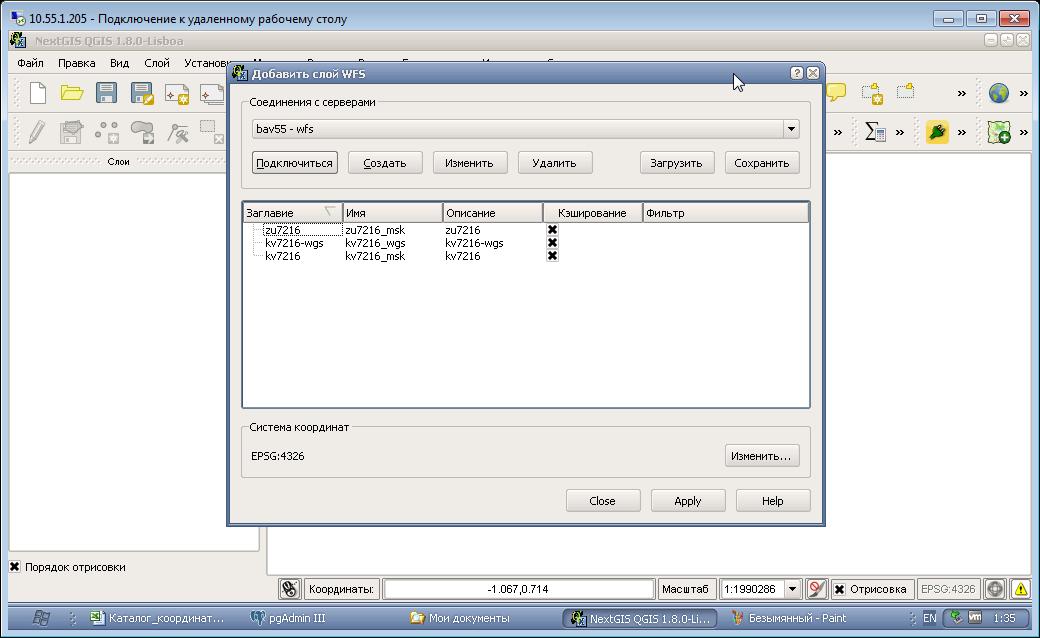Click the Удалить button
The width and height of the screenshot is (1040, 638).
click(554, 162)
